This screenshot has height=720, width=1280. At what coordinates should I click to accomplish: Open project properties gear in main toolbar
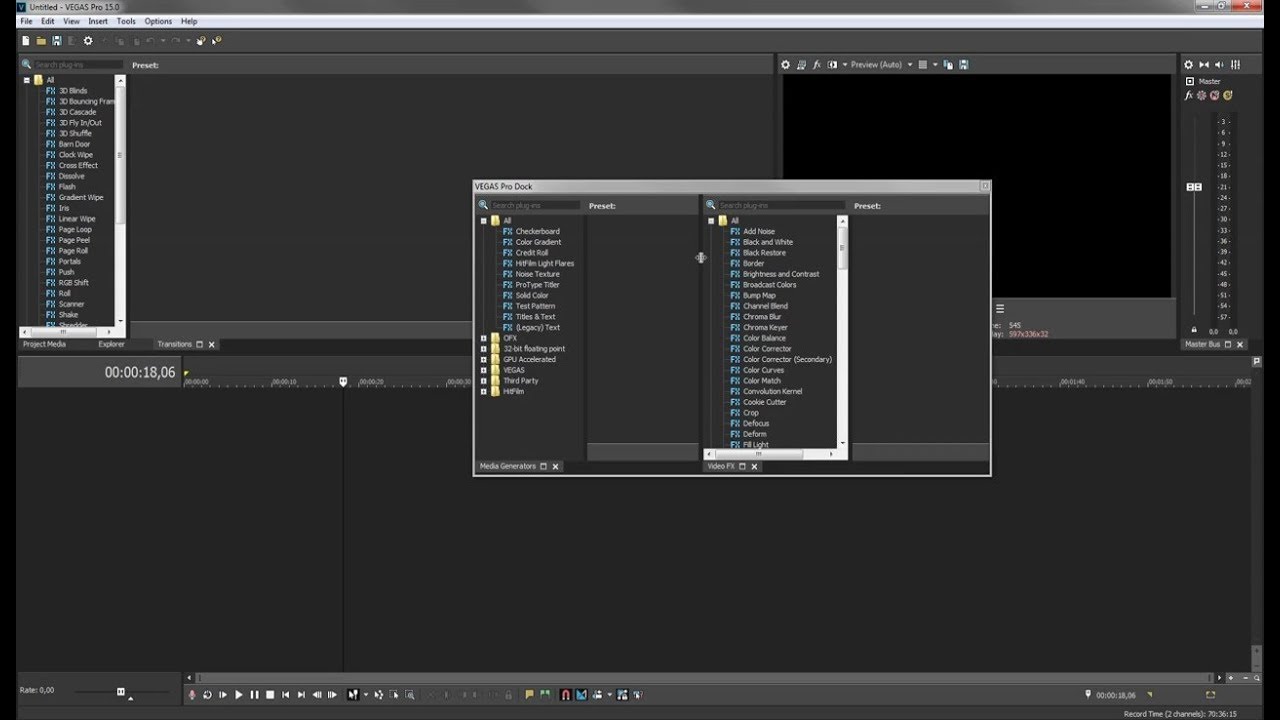[88, 41]
